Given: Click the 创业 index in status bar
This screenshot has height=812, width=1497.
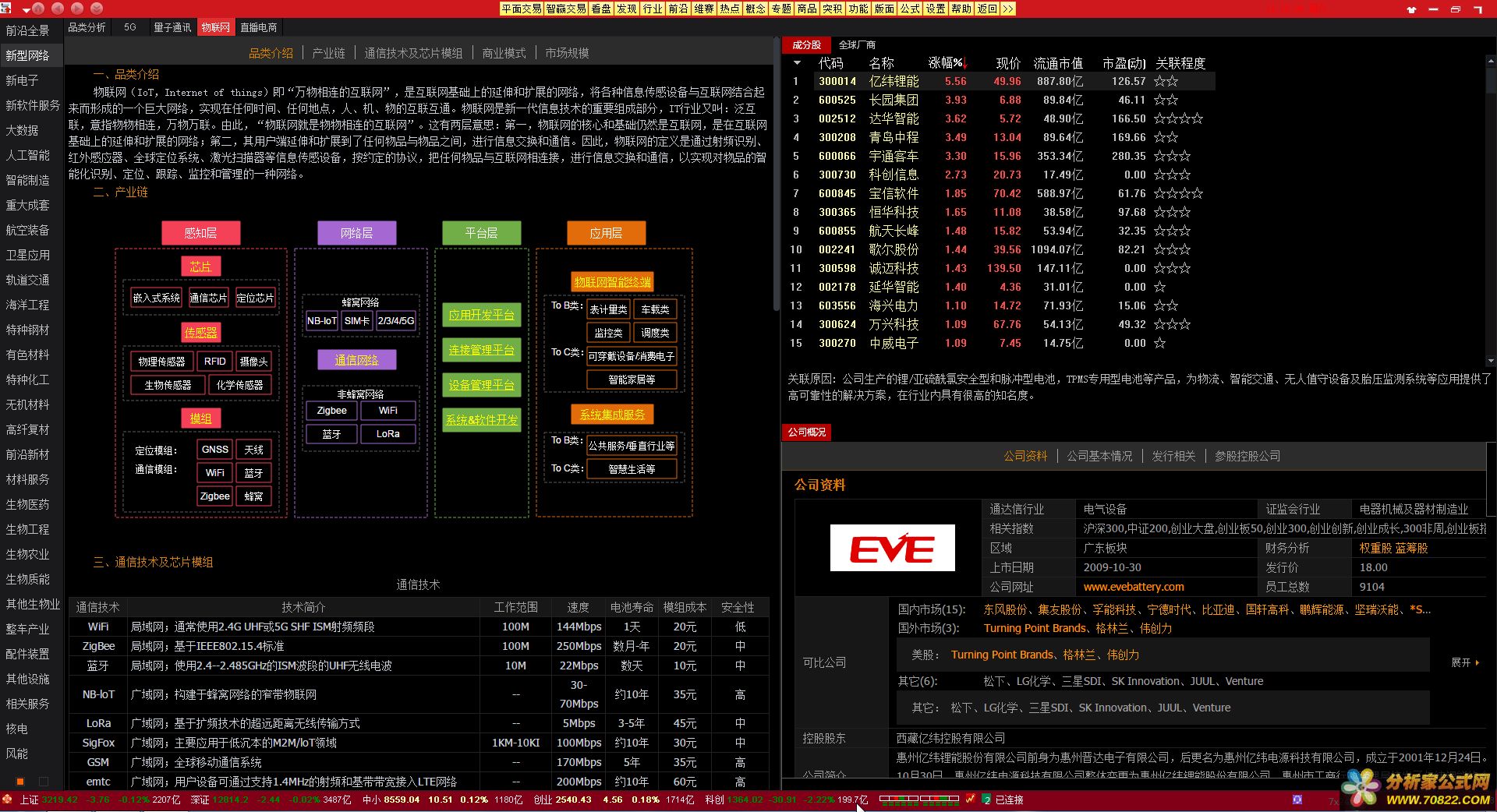Looking at the screenshot, I should click(542, 800).
